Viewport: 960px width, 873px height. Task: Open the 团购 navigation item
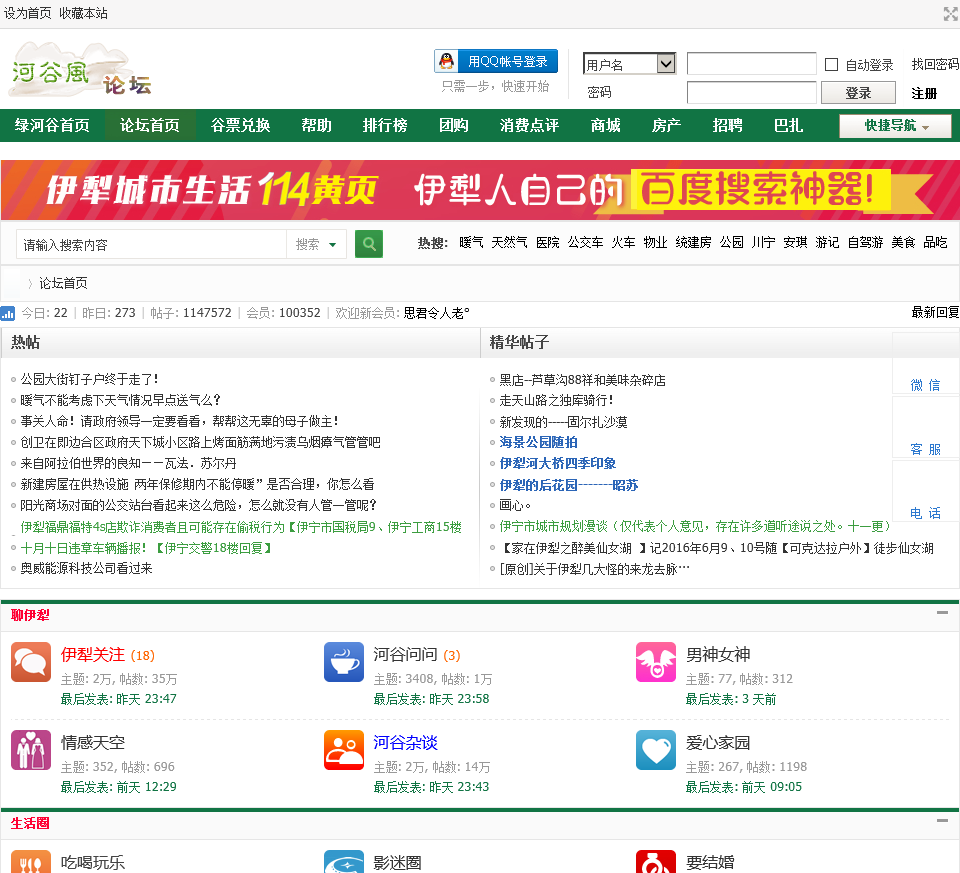[x=454, y=126]
